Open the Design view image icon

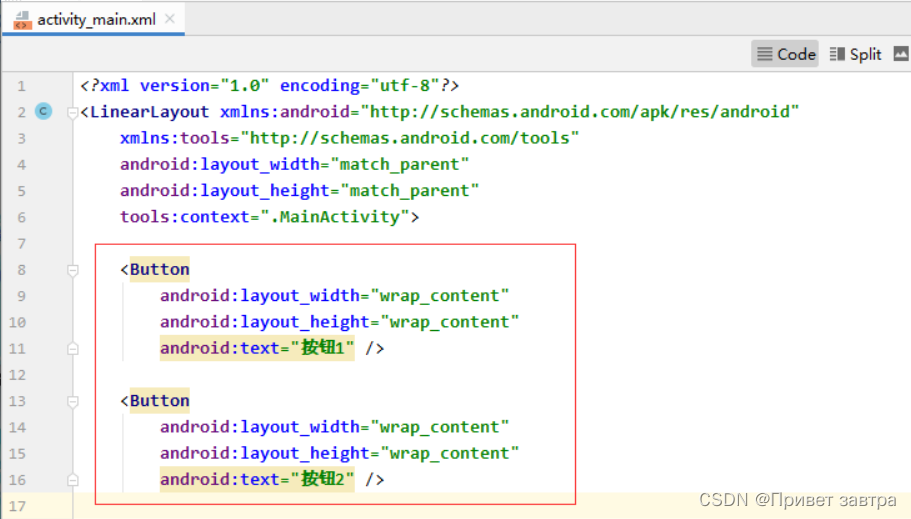pos(901,53)
